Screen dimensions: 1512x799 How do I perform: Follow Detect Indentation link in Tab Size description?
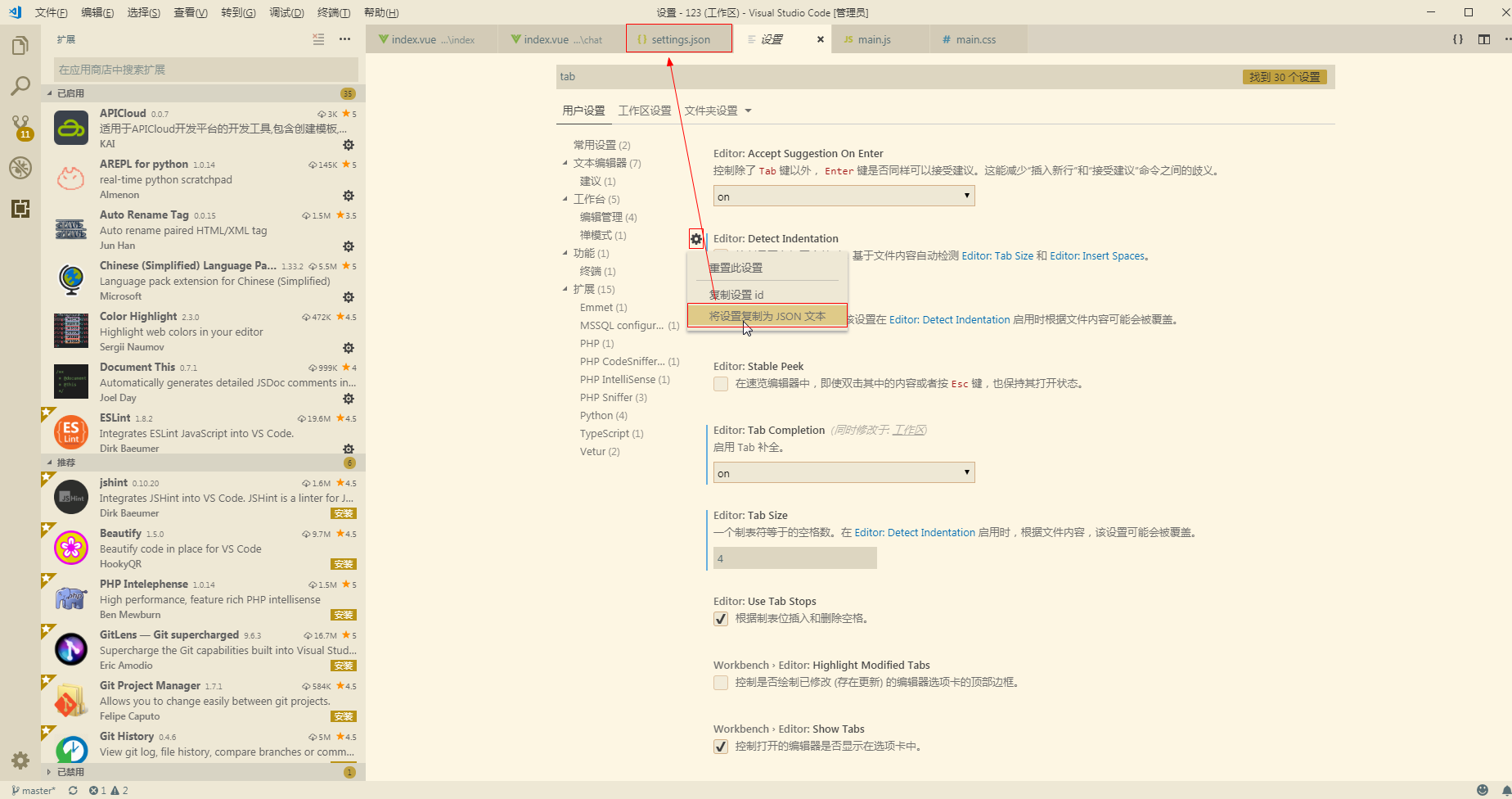[x=915, y=533]
